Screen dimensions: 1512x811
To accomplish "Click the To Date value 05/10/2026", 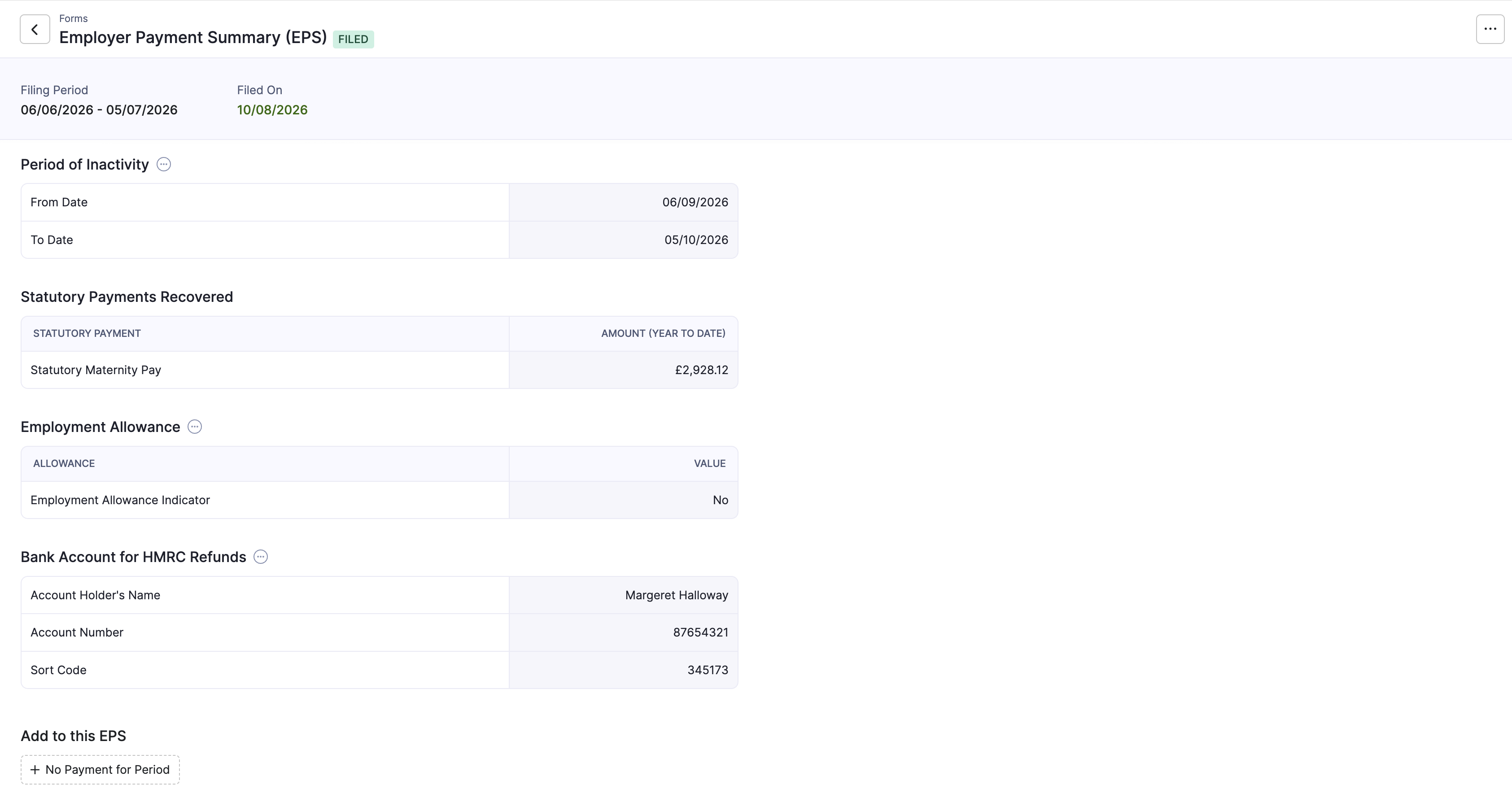I will (696, 240).
